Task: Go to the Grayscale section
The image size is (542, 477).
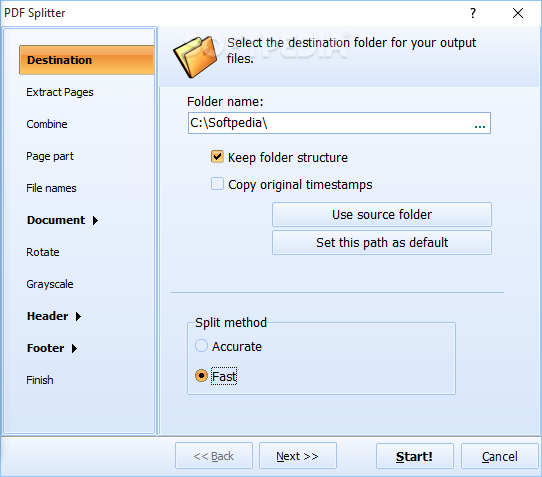Action: pos(50,284)
